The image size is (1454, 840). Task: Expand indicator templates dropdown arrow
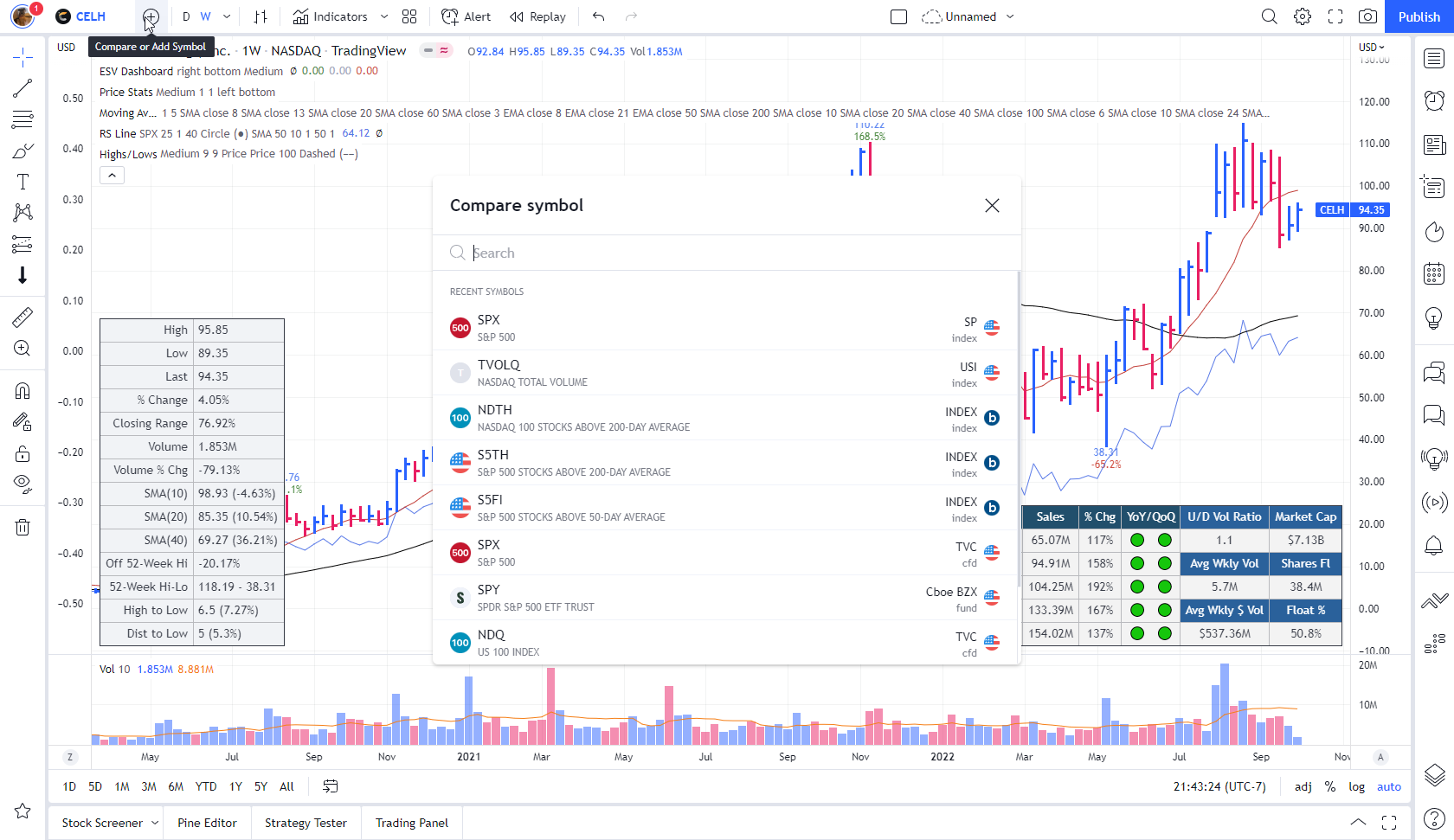384,16
